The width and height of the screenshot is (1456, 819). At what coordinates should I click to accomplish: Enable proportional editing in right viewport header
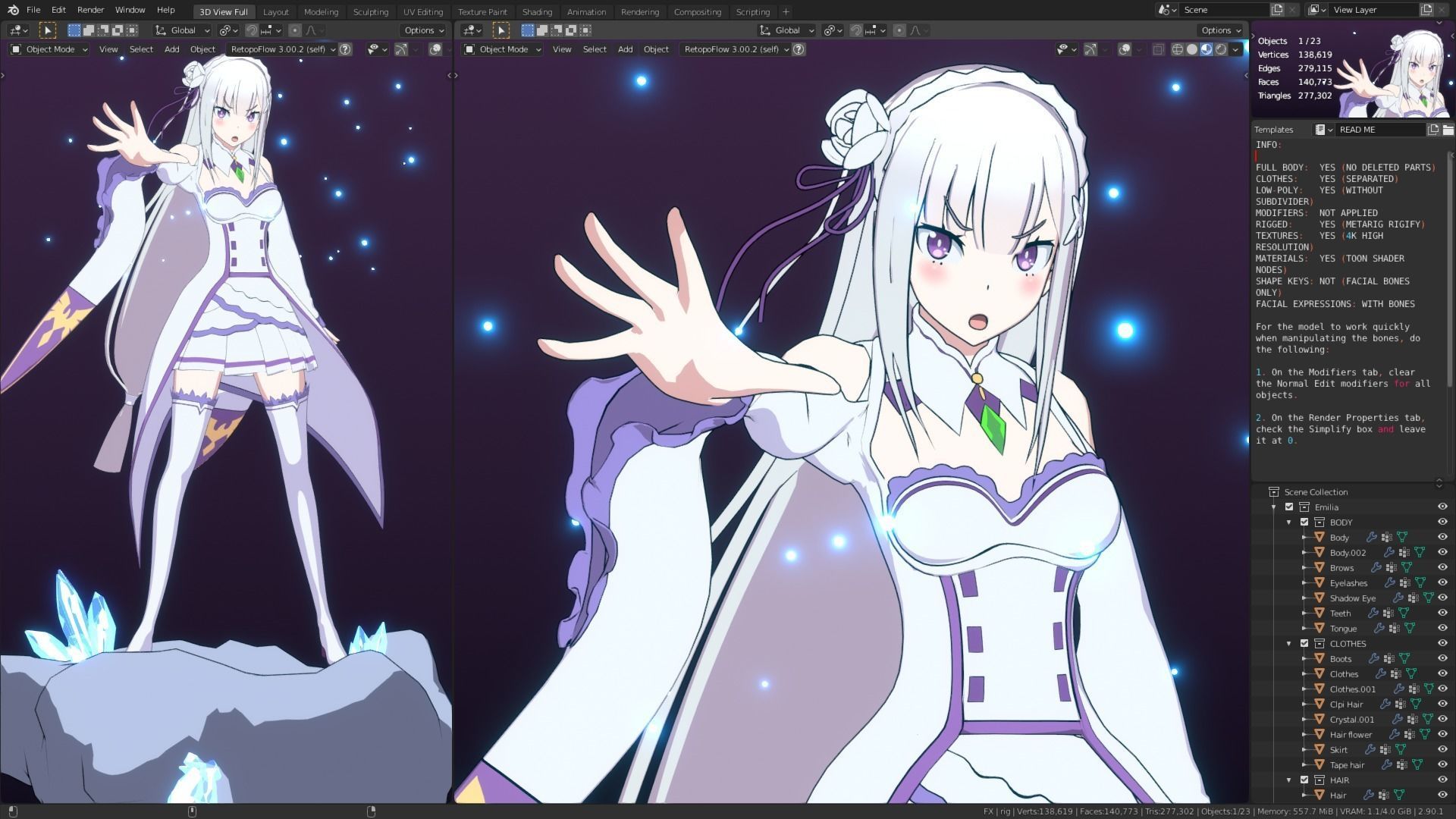point(899,30)
